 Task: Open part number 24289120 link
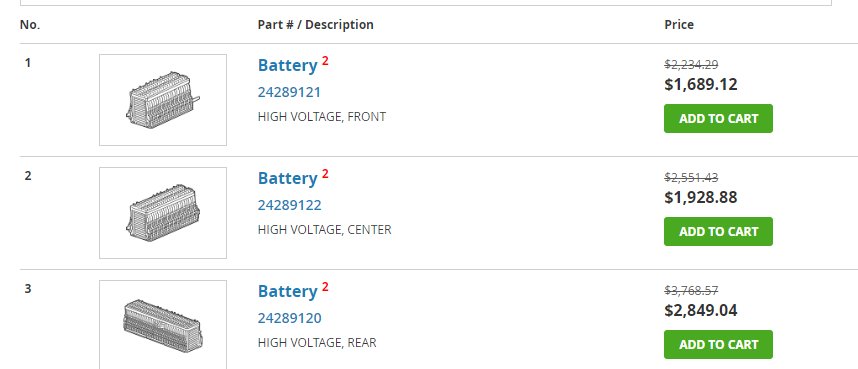click(x=289, y=318)
